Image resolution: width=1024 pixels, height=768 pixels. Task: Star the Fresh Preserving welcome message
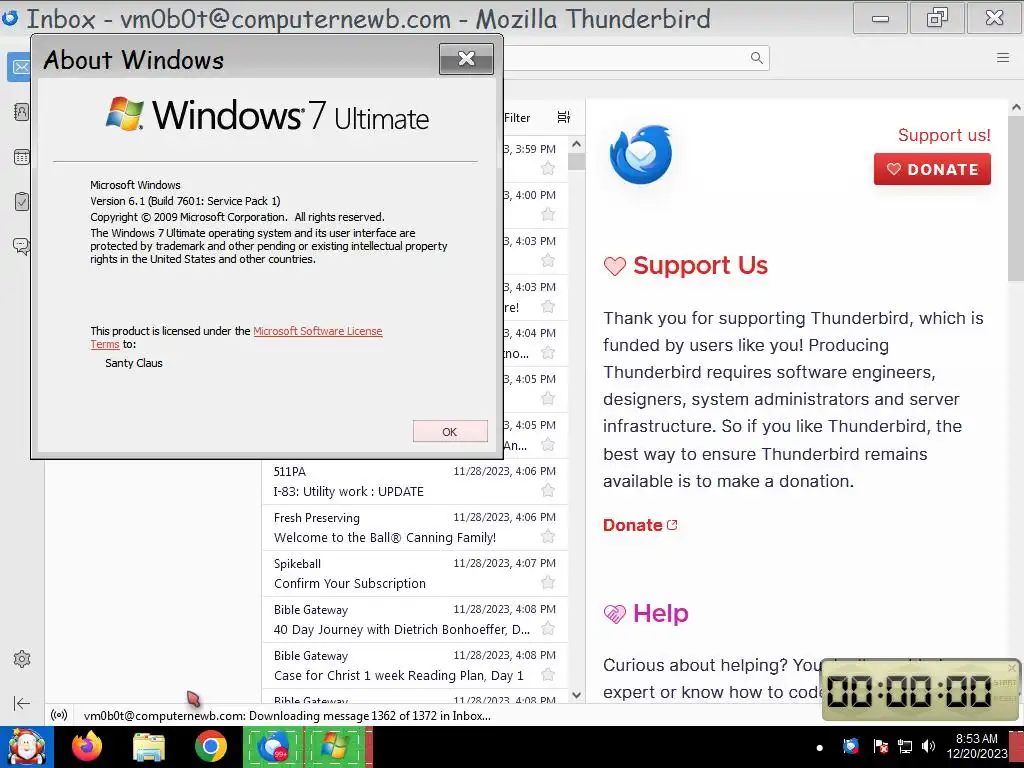(548, 537)
